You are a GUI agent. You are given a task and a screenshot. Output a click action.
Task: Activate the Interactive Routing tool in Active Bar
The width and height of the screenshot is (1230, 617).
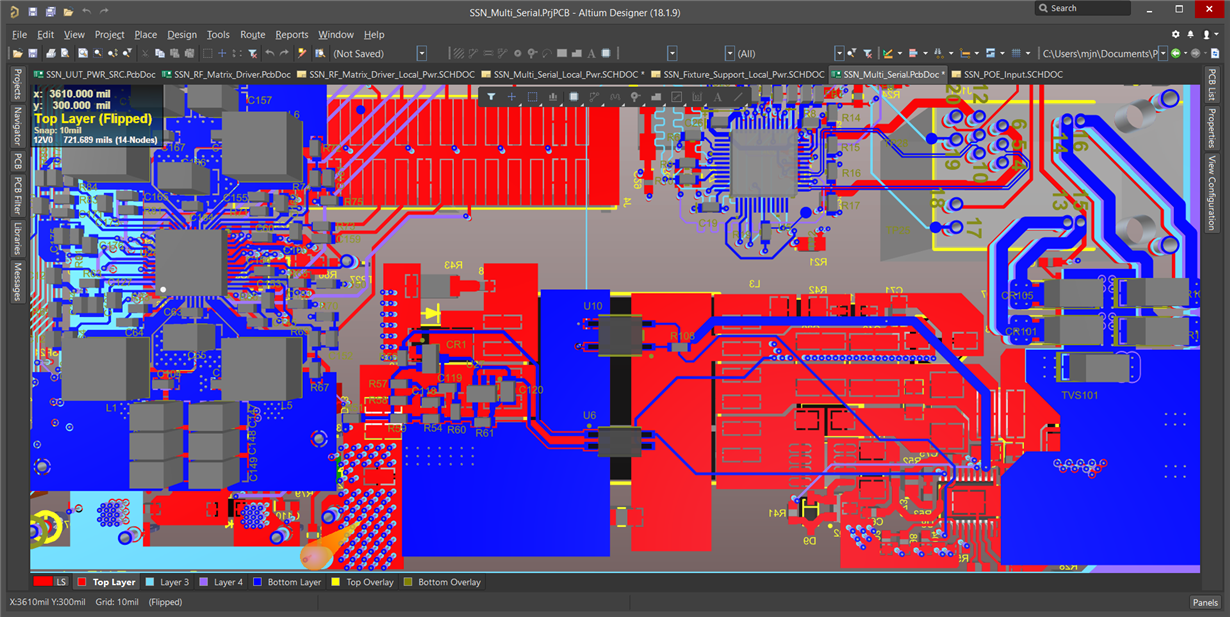(x=594, y=97)
